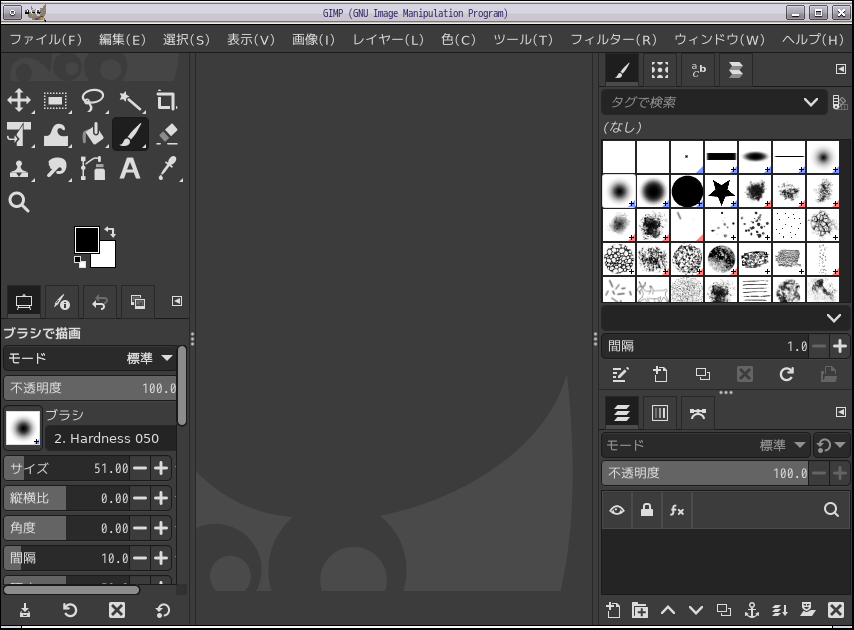Open the レイヤー(L) menu
Image resolution: width=854 pixels, height=630 pixels.
point(388,40)
